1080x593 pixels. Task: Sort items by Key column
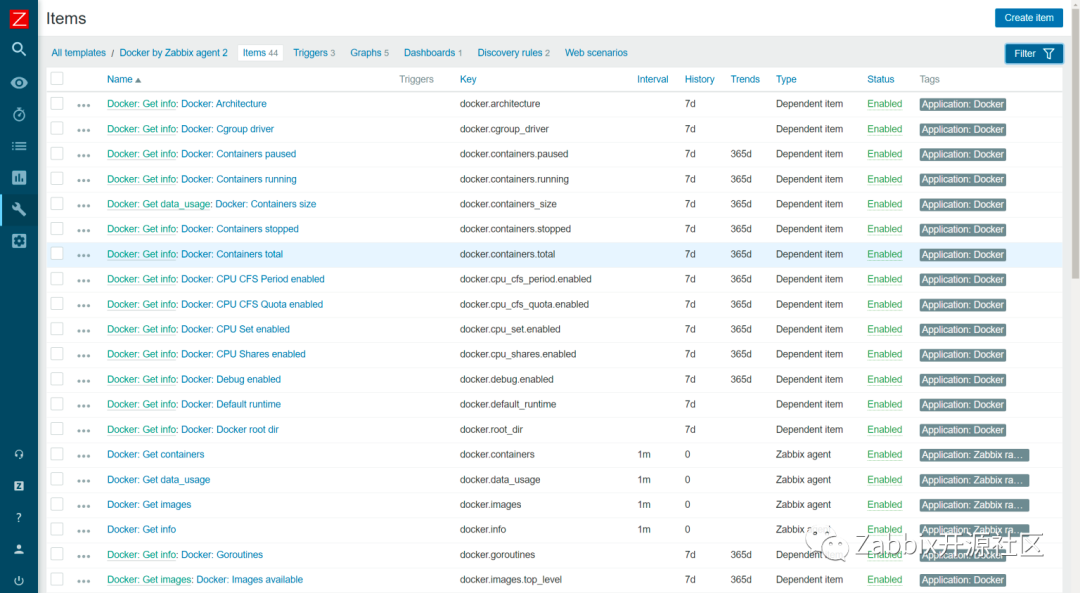pyautogui.click(x=468, y=79)
